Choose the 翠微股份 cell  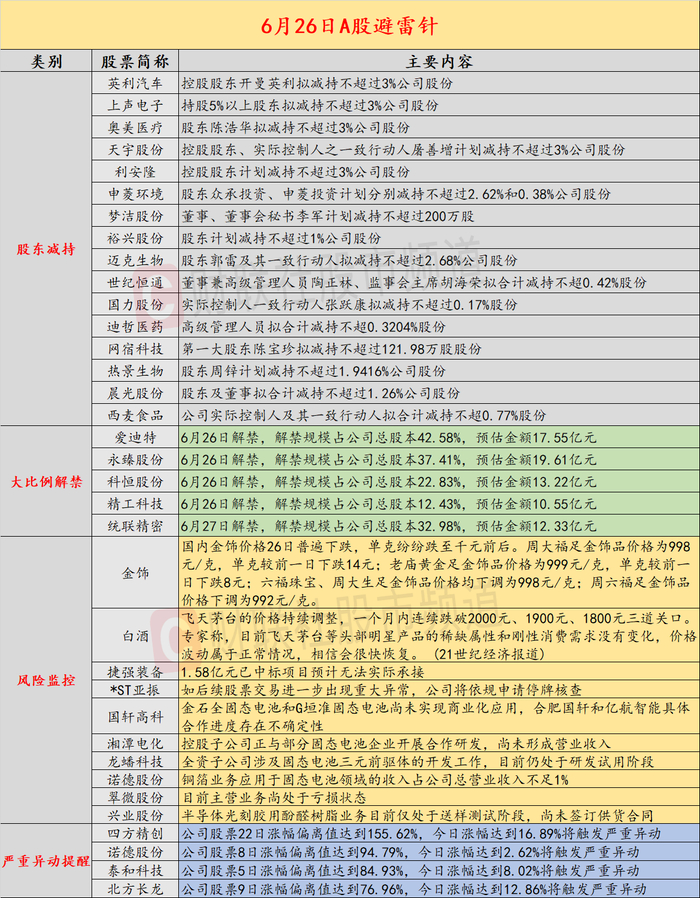(135, 798)
